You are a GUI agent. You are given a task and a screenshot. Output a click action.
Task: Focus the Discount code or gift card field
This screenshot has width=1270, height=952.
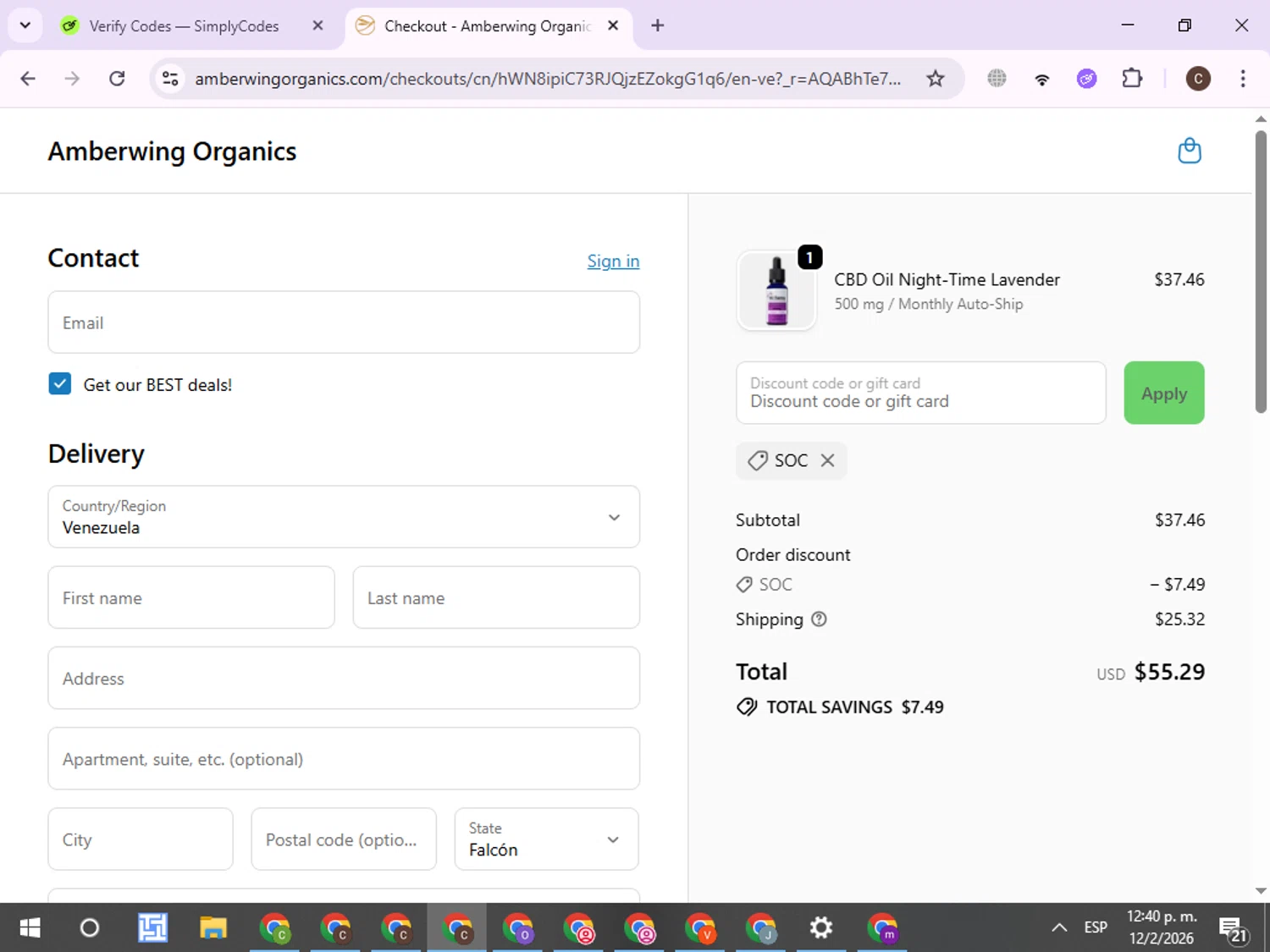pos(921,393)
